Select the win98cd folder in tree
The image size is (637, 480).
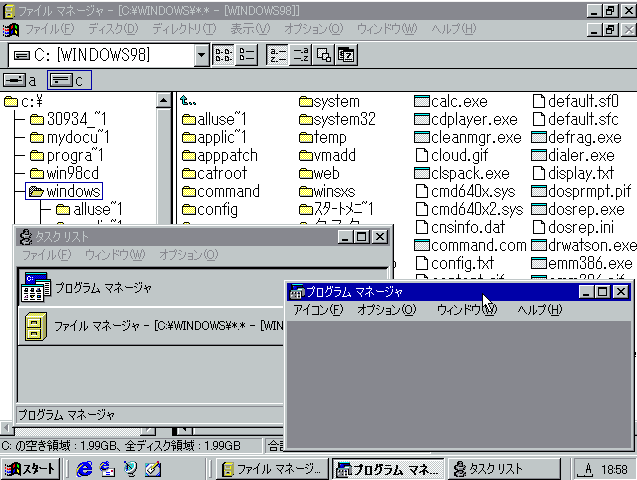coord(64,173)
